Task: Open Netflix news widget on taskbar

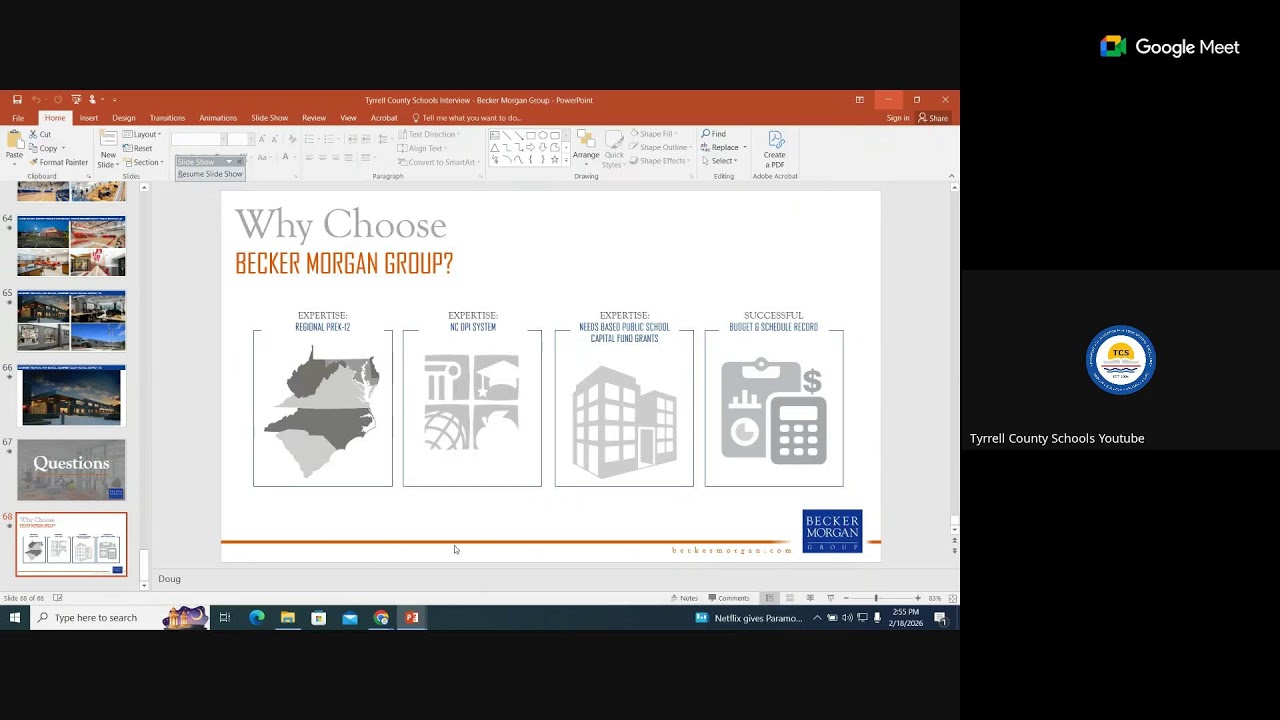Action: tap(749, 618)
